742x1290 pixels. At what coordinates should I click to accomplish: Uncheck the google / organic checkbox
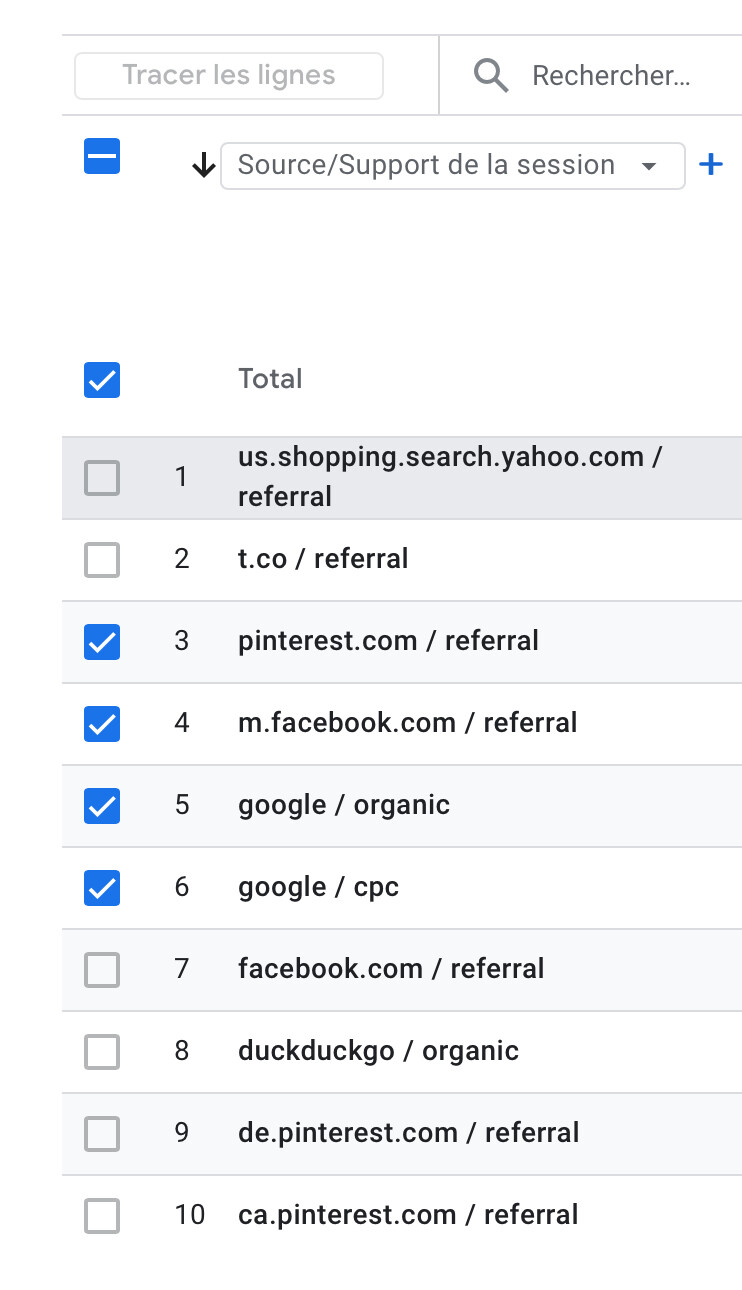coord(102,806)
